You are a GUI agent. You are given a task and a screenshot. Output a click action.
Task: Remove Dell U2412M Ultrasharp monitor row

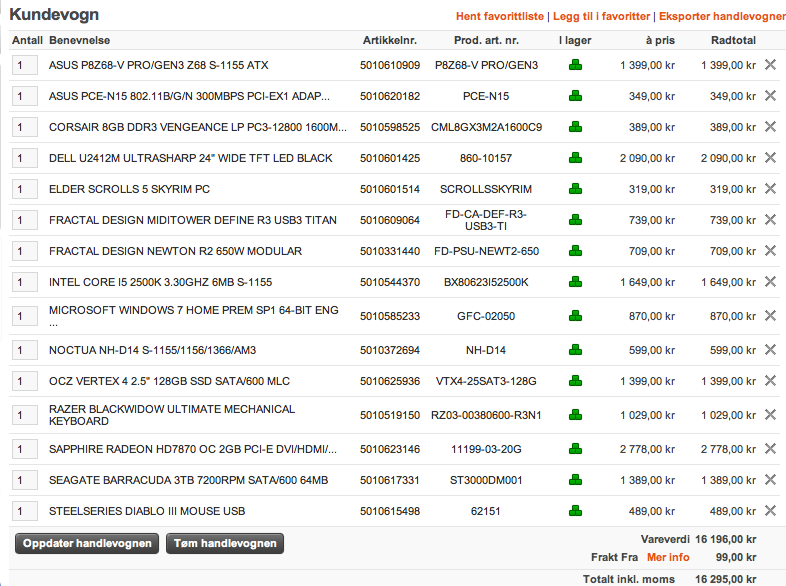770,158
